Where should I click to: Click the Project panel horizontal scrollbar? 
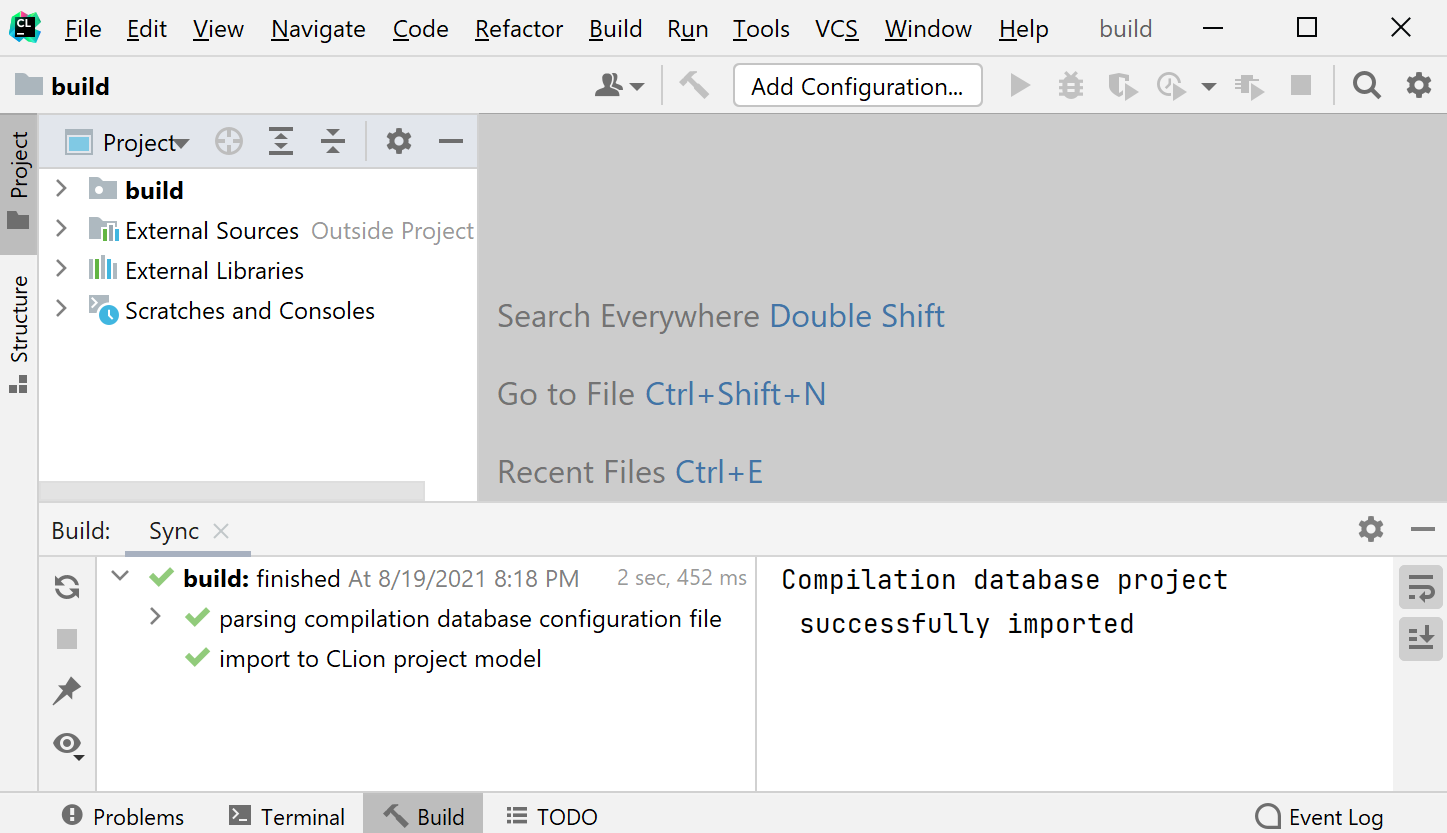coord(232,491)
